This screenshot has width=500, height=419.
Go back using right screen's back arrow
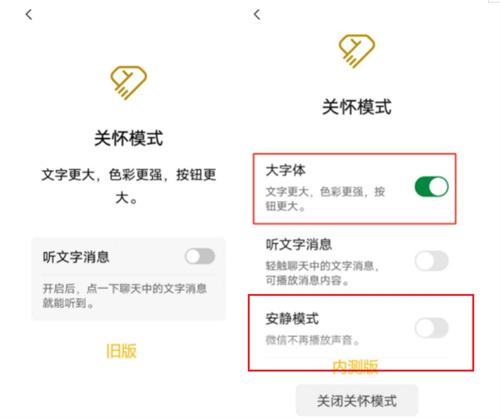(257, 15)
